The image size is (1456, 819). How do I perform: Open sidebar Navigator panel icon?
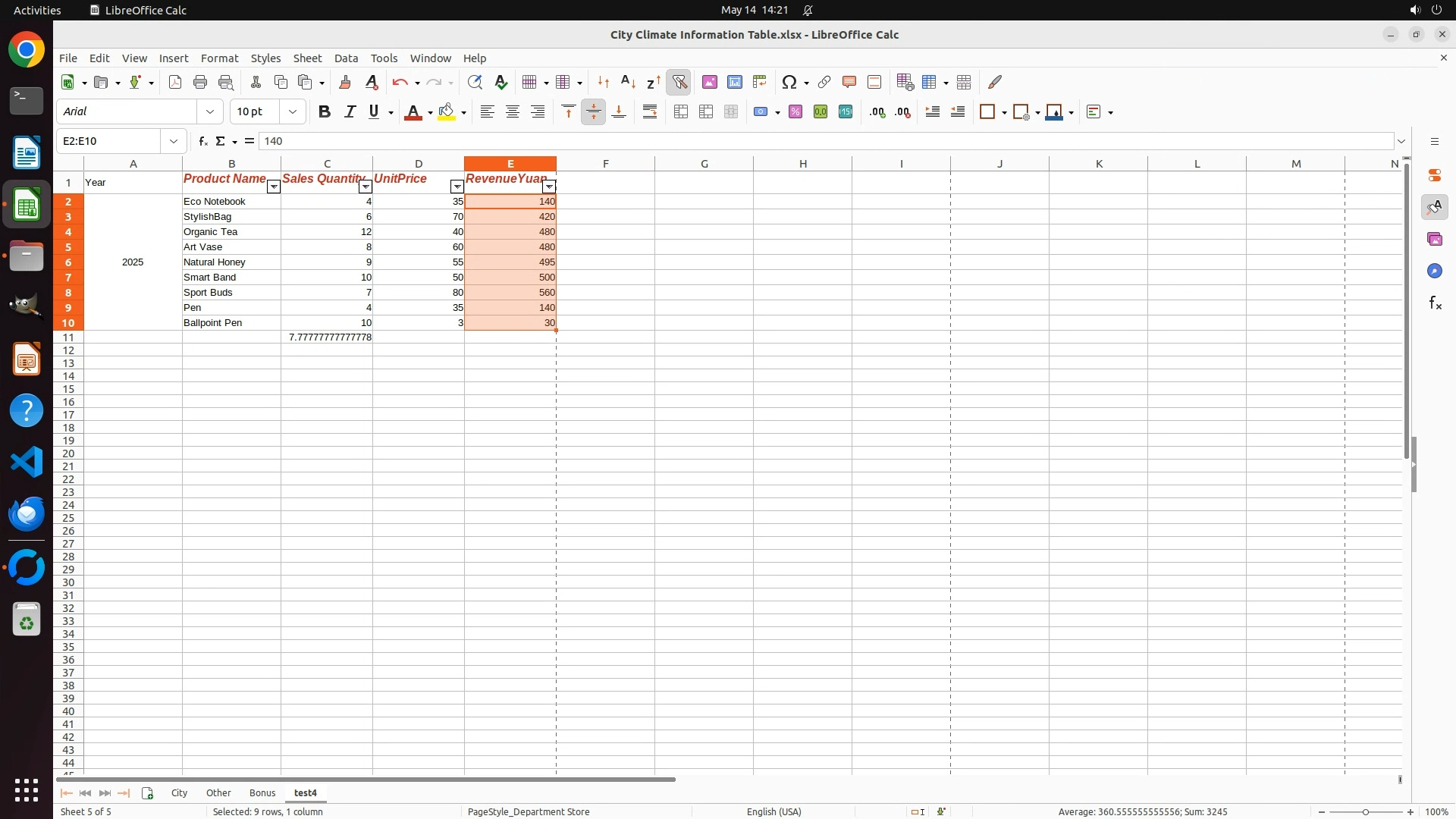[1434, 271]
